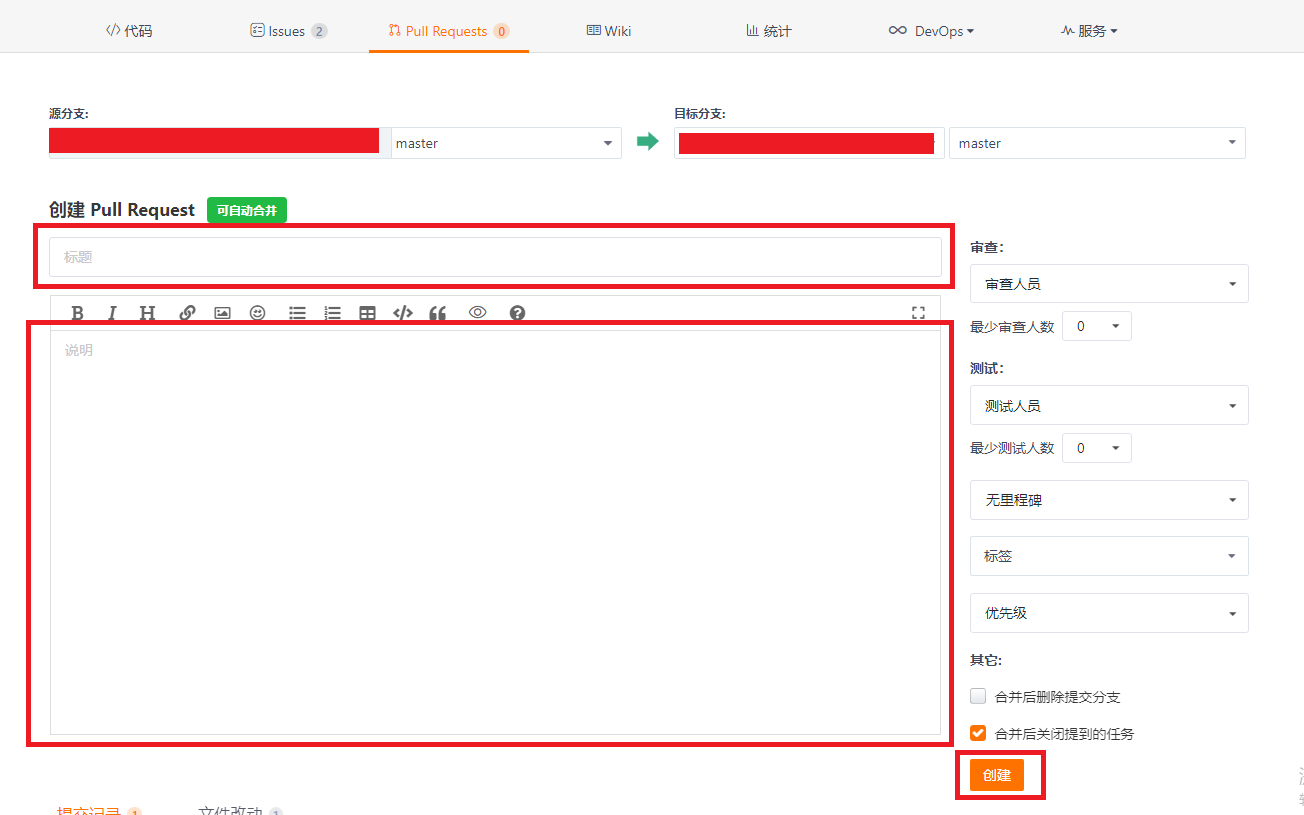Screen dimensions: 1304x815
Task: Open the 无里程碑 milestone dropdown
Action: point(1108,500)
